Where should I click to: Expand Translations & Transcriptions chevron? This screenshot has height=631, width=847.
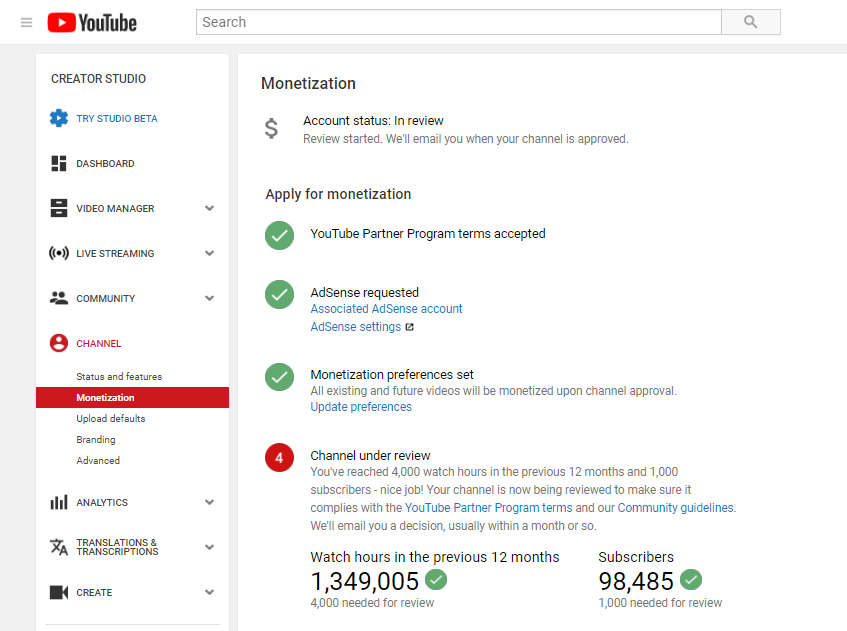pyautogui.click(x=210, y=547)
